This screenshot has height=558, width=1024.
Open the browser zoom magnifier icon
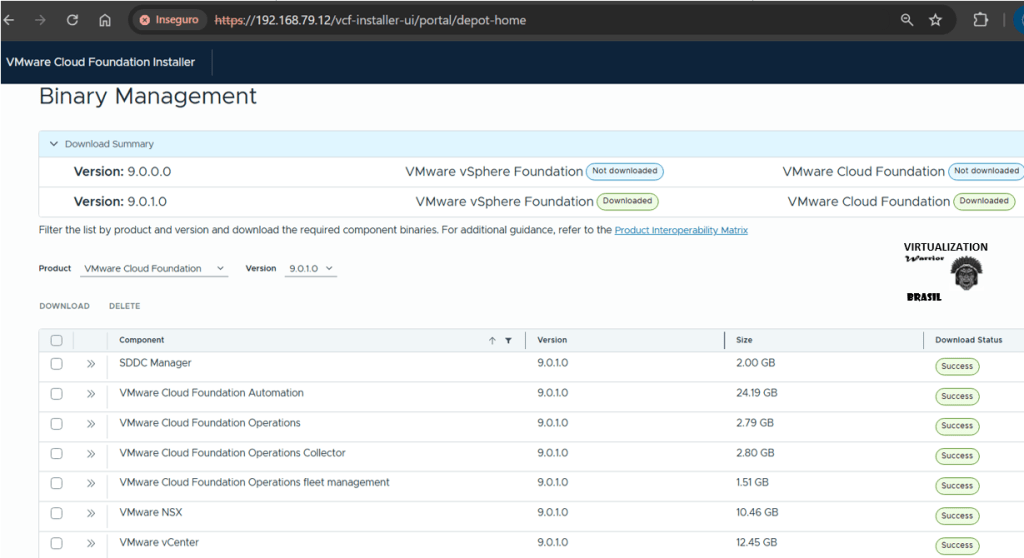coord(907,20)
